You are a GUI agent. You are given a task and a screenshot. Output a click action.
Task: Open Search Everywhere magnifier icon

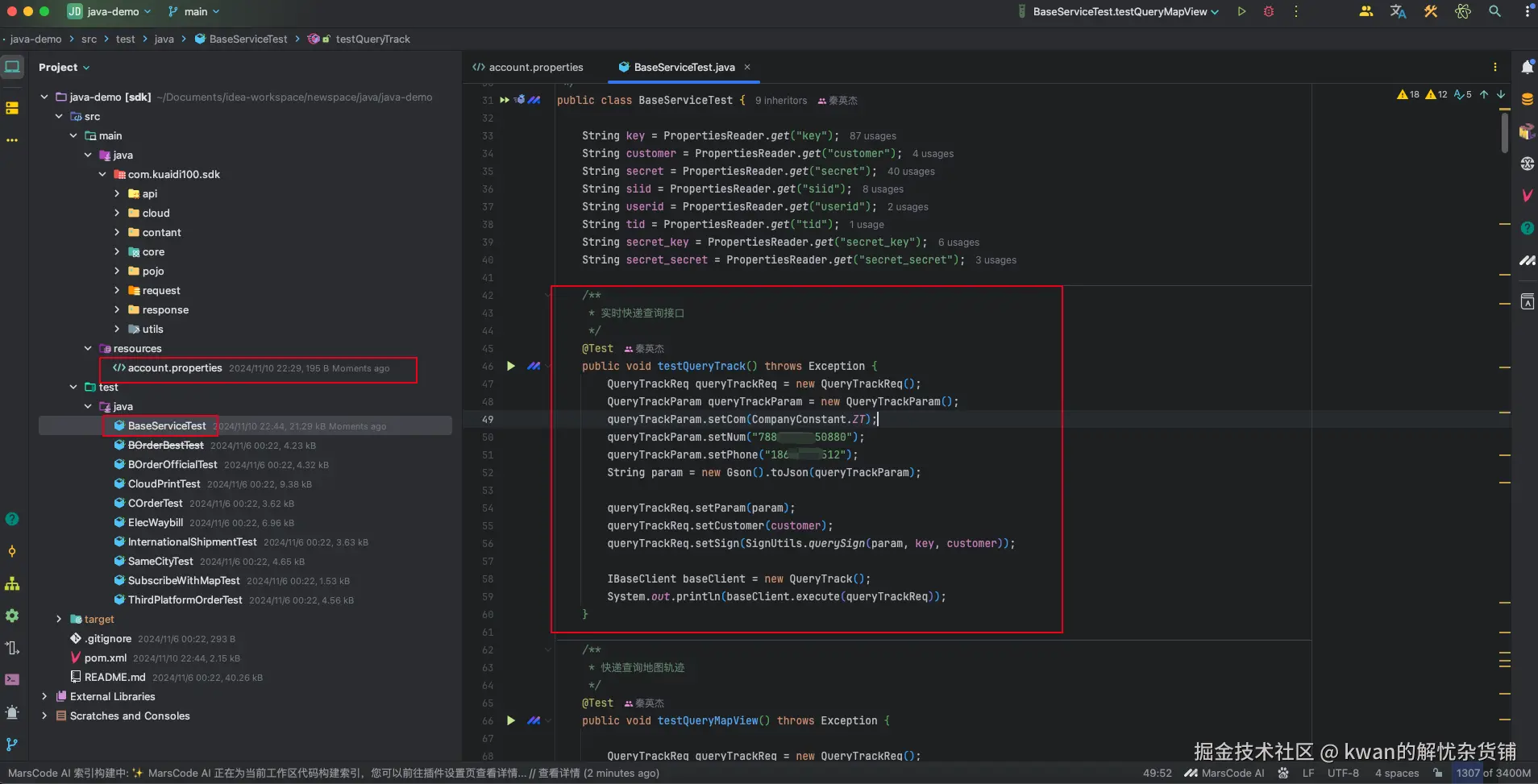[1494, 11]
